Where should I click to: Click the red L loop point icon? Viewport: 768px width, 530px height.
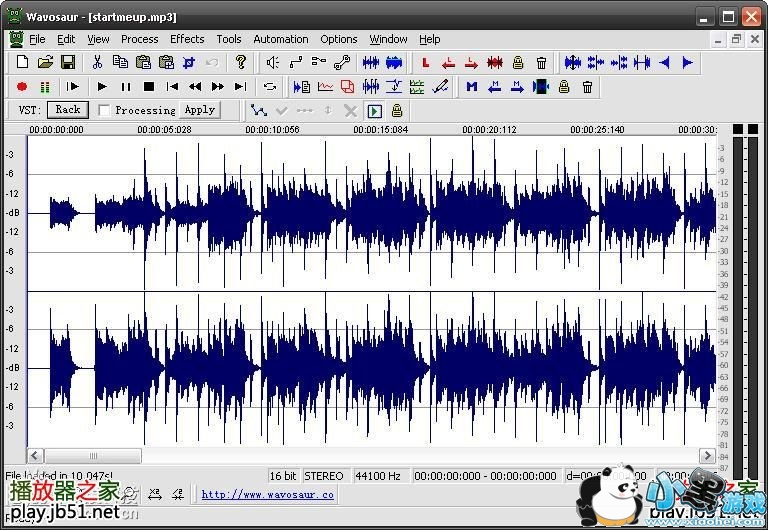[x=425, y=62]
